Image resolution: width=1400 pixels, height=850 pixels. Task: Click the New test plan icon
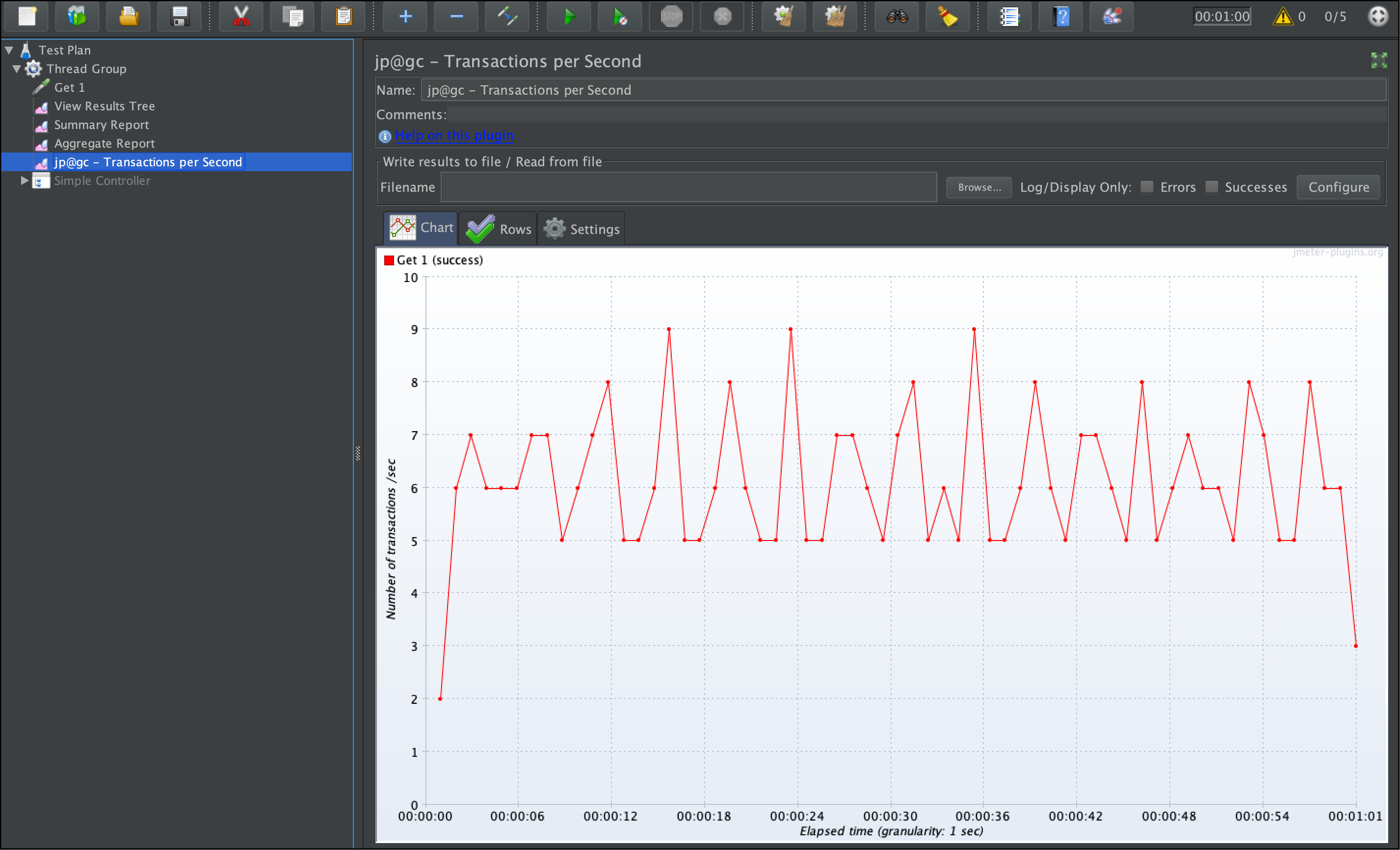[x=26, y=17]
